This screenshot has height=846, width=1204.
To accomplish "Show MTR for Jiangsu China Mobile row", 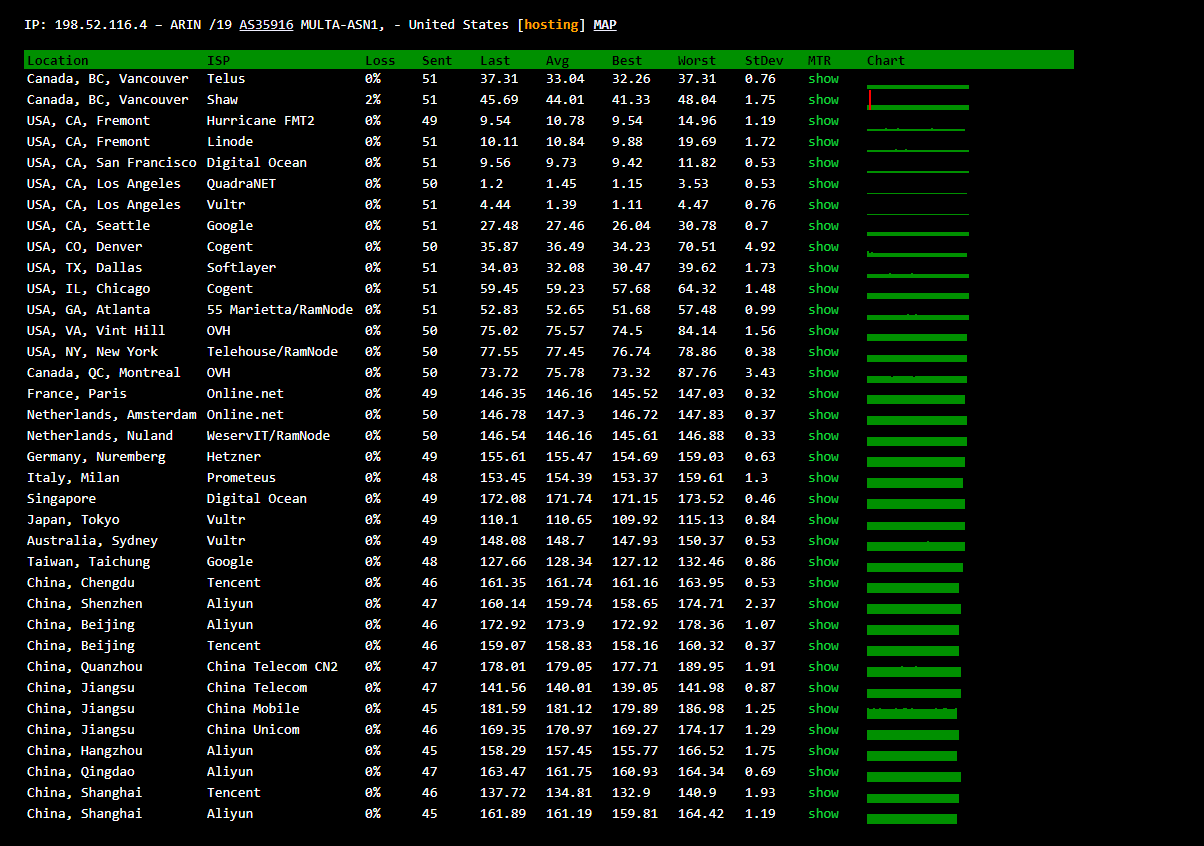I will tap(823, 708).
